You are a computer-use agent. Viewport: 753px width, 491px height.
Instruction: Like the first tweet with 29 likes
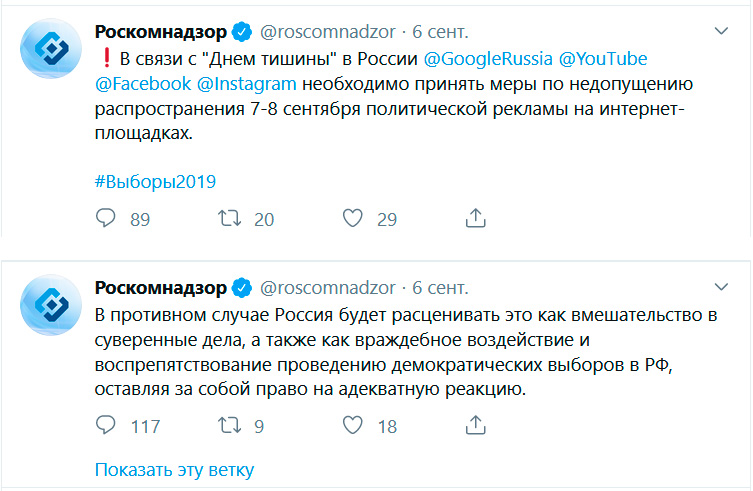pos(353,218)
